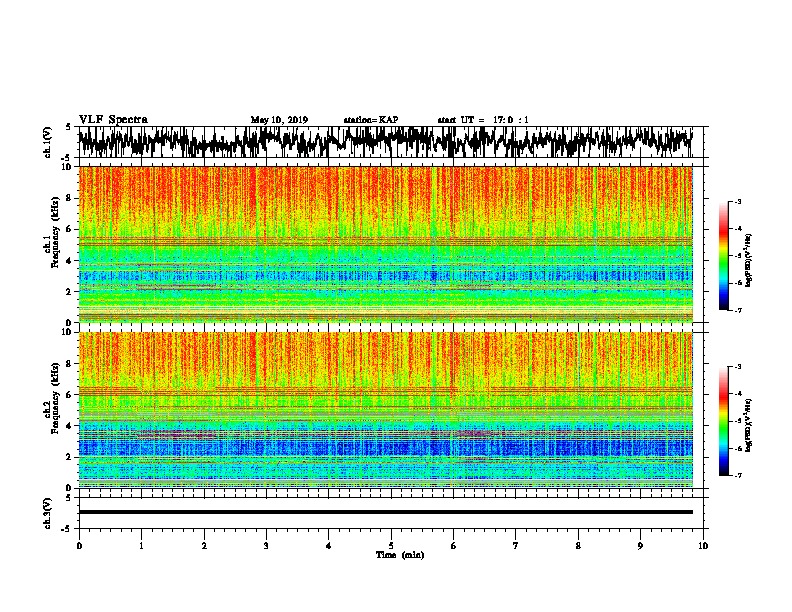Click the "8" kHz tick on ch.2 spectrogram
This screenshot has height=612, width=792.
point(70,364)
